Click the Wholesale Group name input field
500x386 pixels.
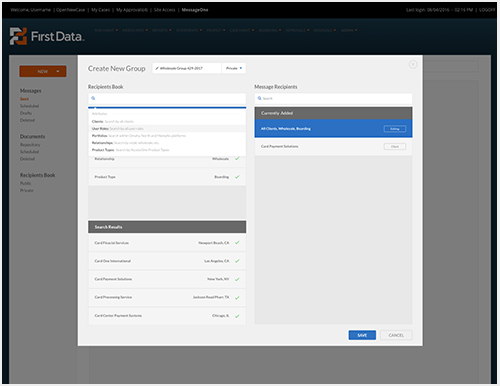[x=187, y=68]
